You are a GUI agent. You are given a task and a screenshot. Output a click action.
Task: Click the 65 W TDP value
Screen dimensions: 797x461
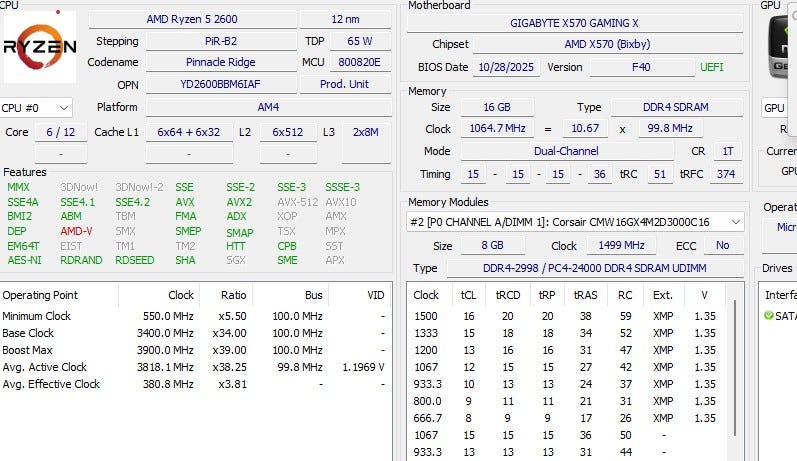(360, 41)
